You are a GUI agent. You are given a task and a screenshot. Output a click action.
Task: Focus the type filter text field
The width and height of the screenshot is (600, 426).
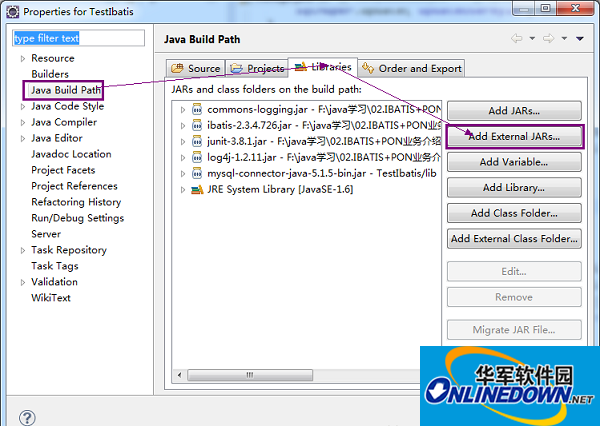(x=78, y=38)
